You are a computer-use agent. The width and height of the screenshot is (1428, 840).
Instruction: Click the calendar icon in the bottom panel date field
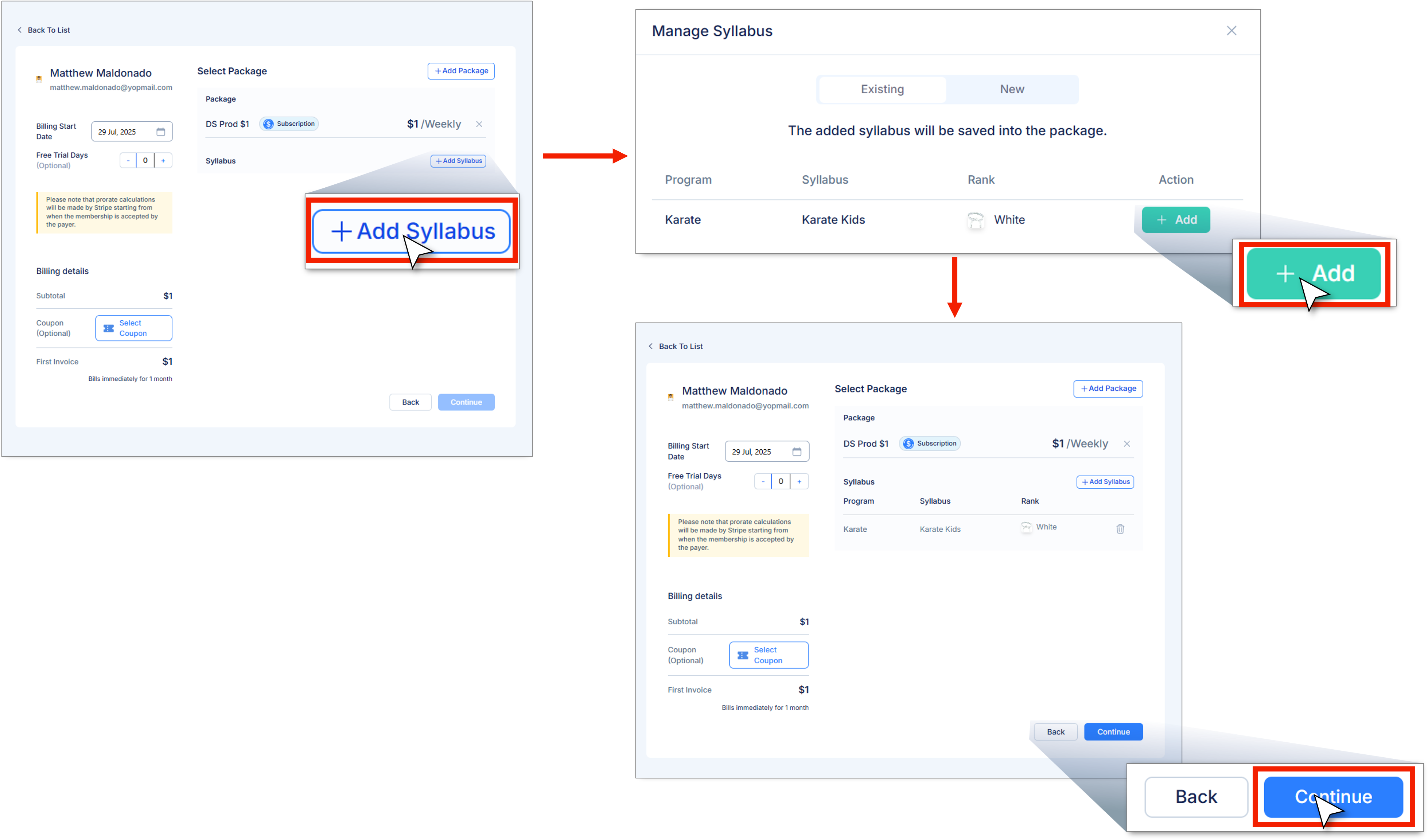[796, 452]
